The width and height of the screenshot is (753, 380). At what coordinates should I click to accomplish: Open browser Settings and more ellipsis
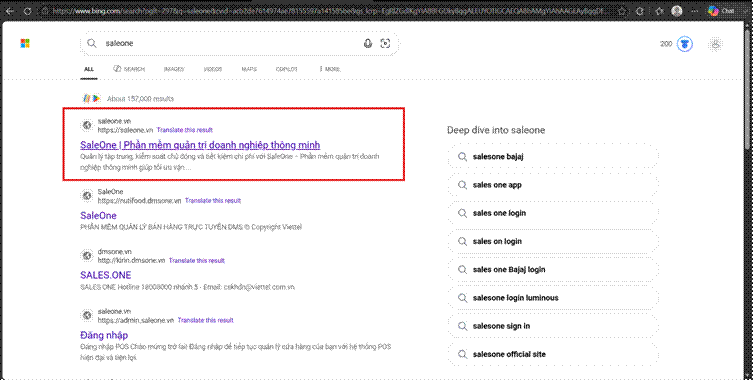click(x=694, y=11)
